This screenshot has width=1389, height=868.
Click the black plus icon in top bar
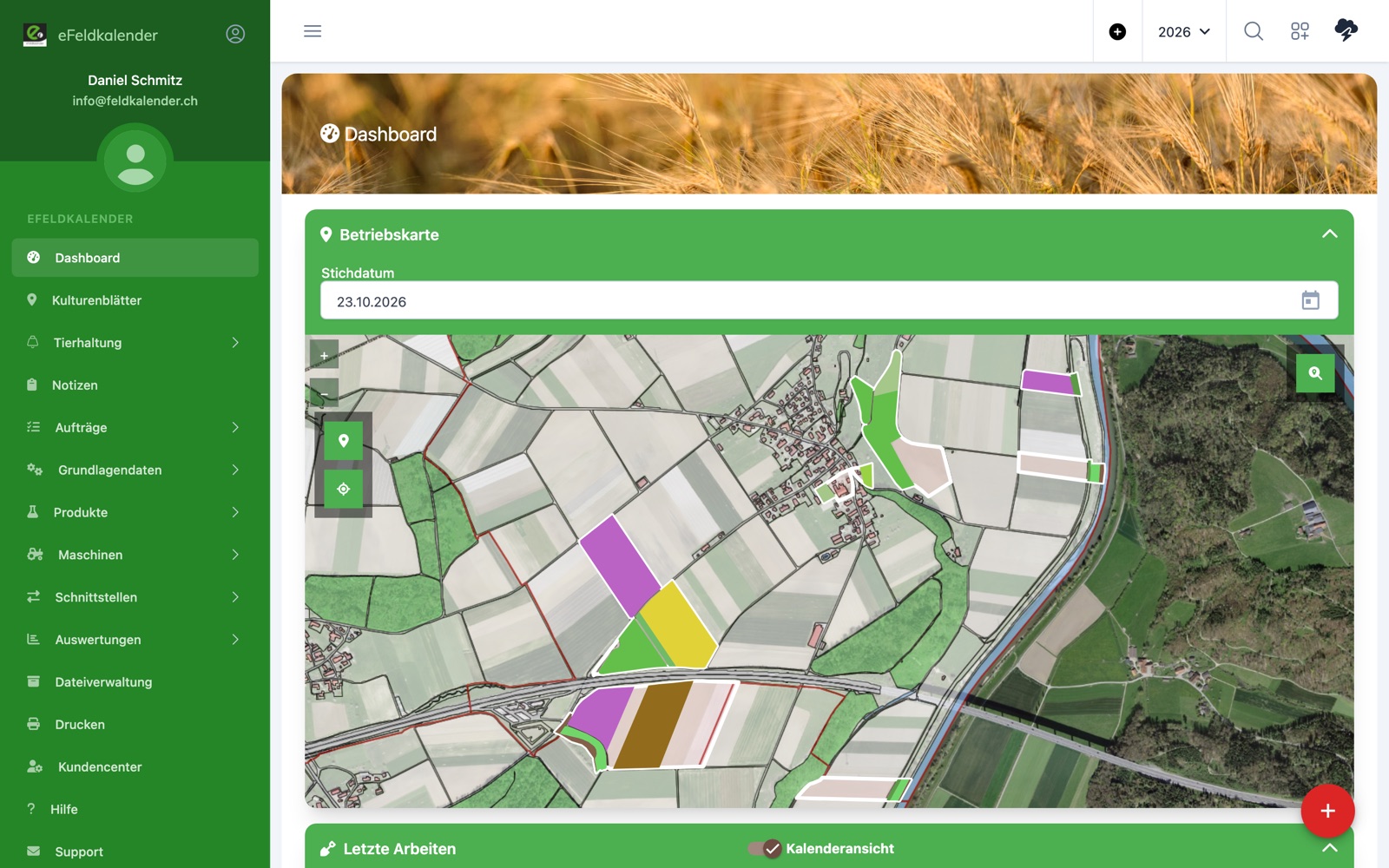[x=1117, y=32]
